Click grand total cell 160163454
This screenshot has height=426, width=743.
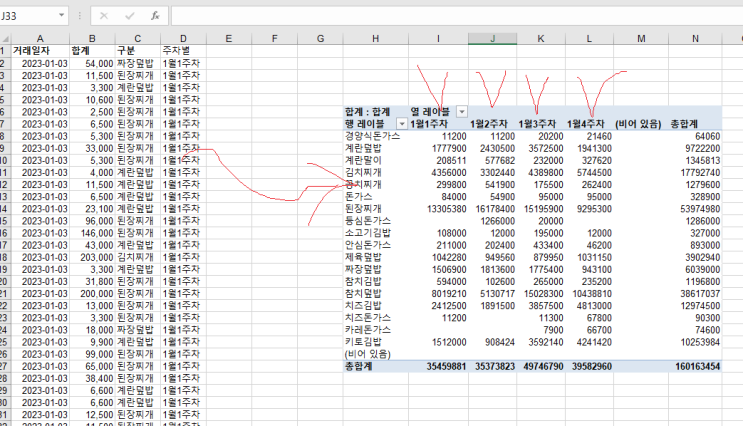point(696,366)
